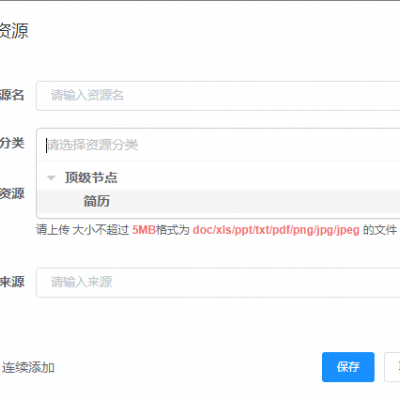Toggle the 连续添加 option

click(28, 368)
